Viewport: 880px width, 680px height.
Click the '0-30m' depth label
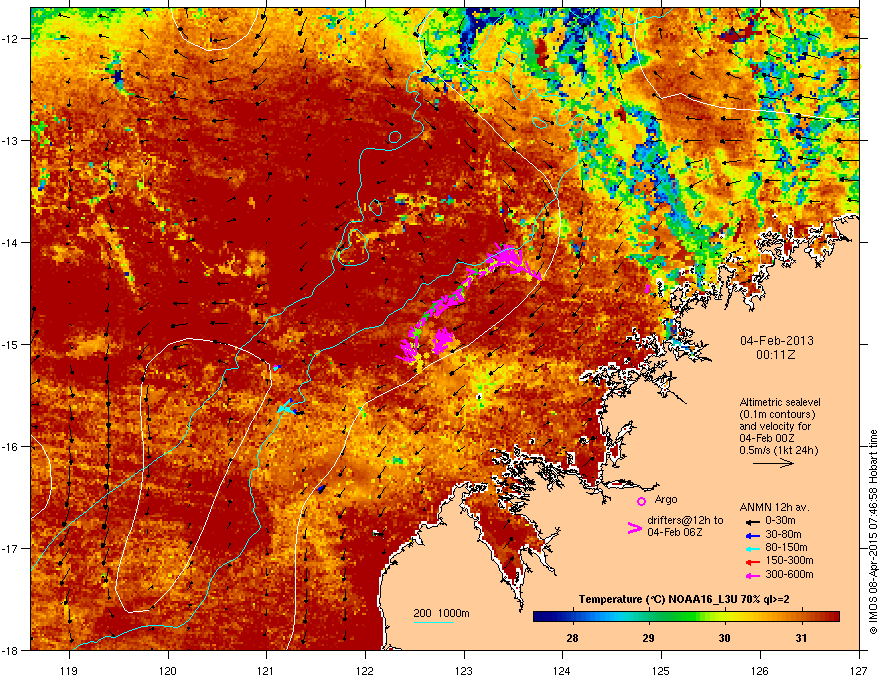[x=780, y=521]
